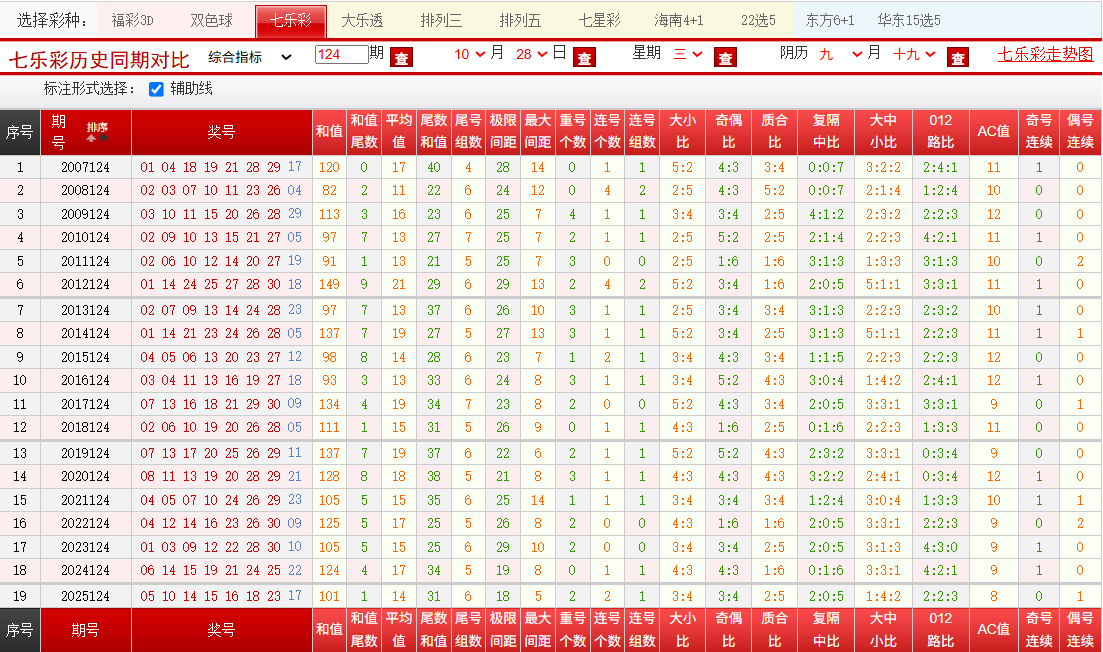Expand the day dropdown showing 28
Screen dimensions: 1103x652
[531, 54]
